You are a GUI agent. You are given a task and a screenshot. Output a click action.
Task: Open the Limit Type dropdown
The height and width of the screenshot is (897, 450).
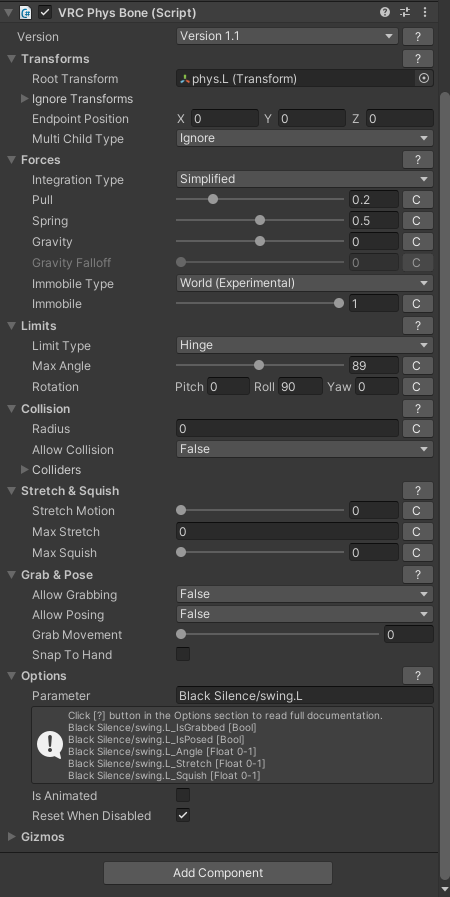tap(304, 345)
